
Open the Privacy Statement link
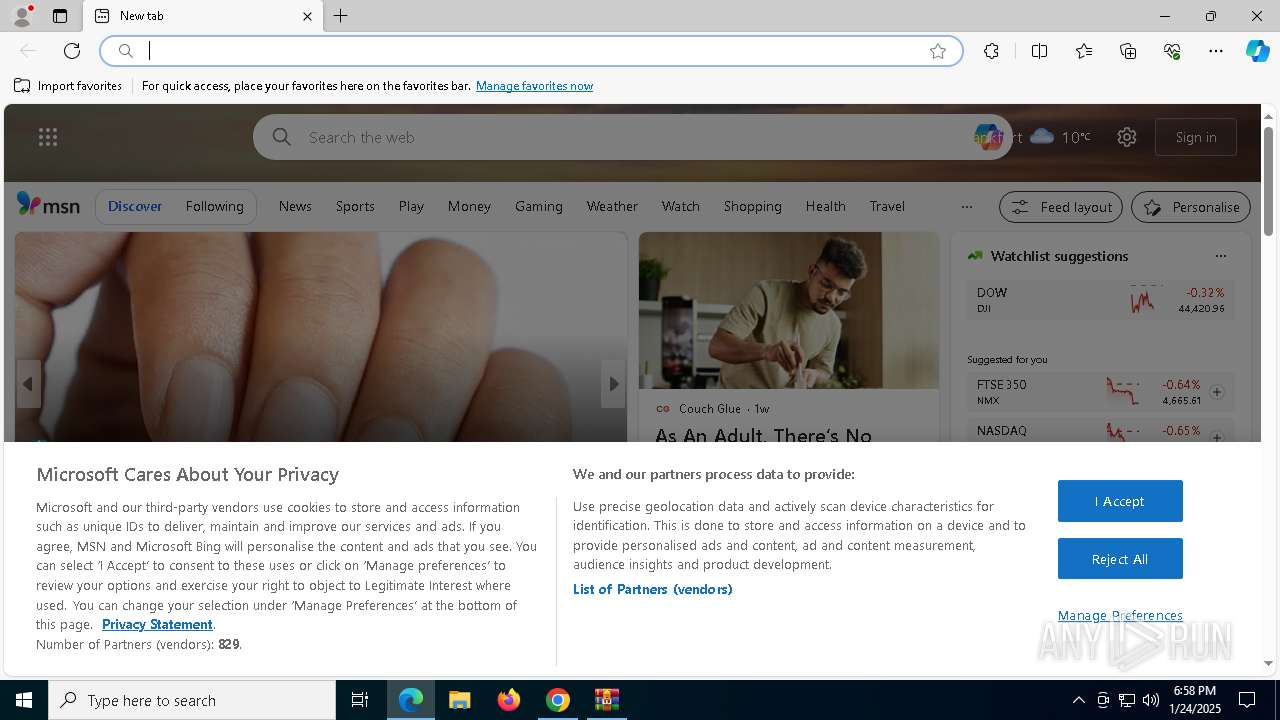(x=157, y=624)
